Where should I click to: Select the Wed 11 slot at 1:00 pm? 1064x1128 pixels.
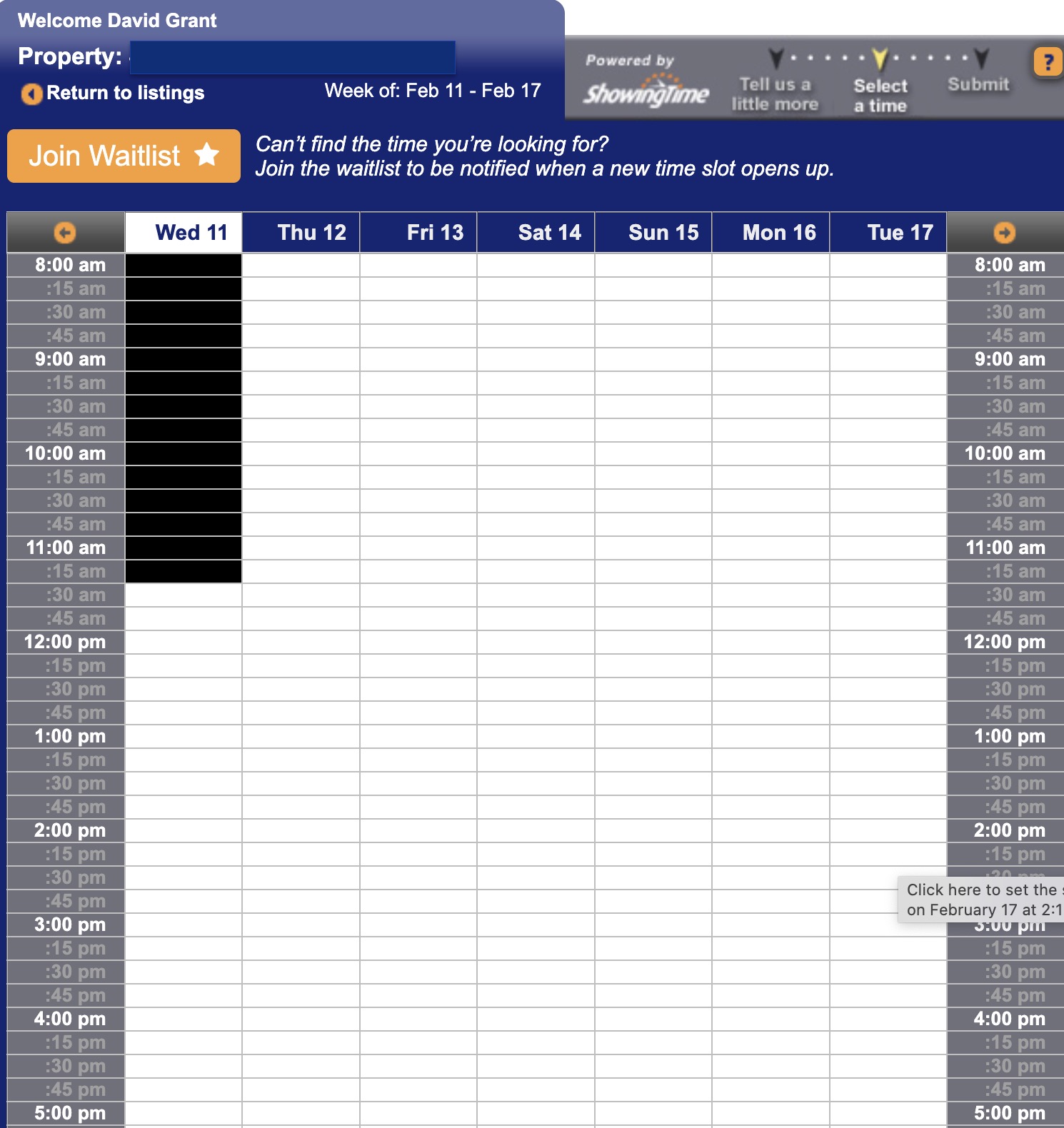coord(184,737)
